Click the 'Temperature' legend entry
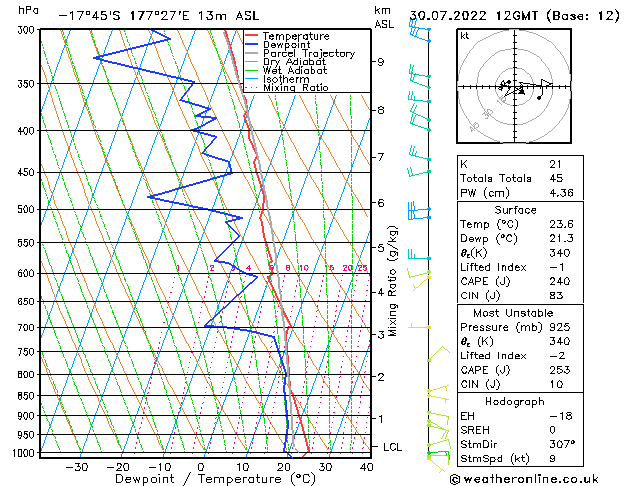This screenshot has width=629, height=486. [296, 36]
